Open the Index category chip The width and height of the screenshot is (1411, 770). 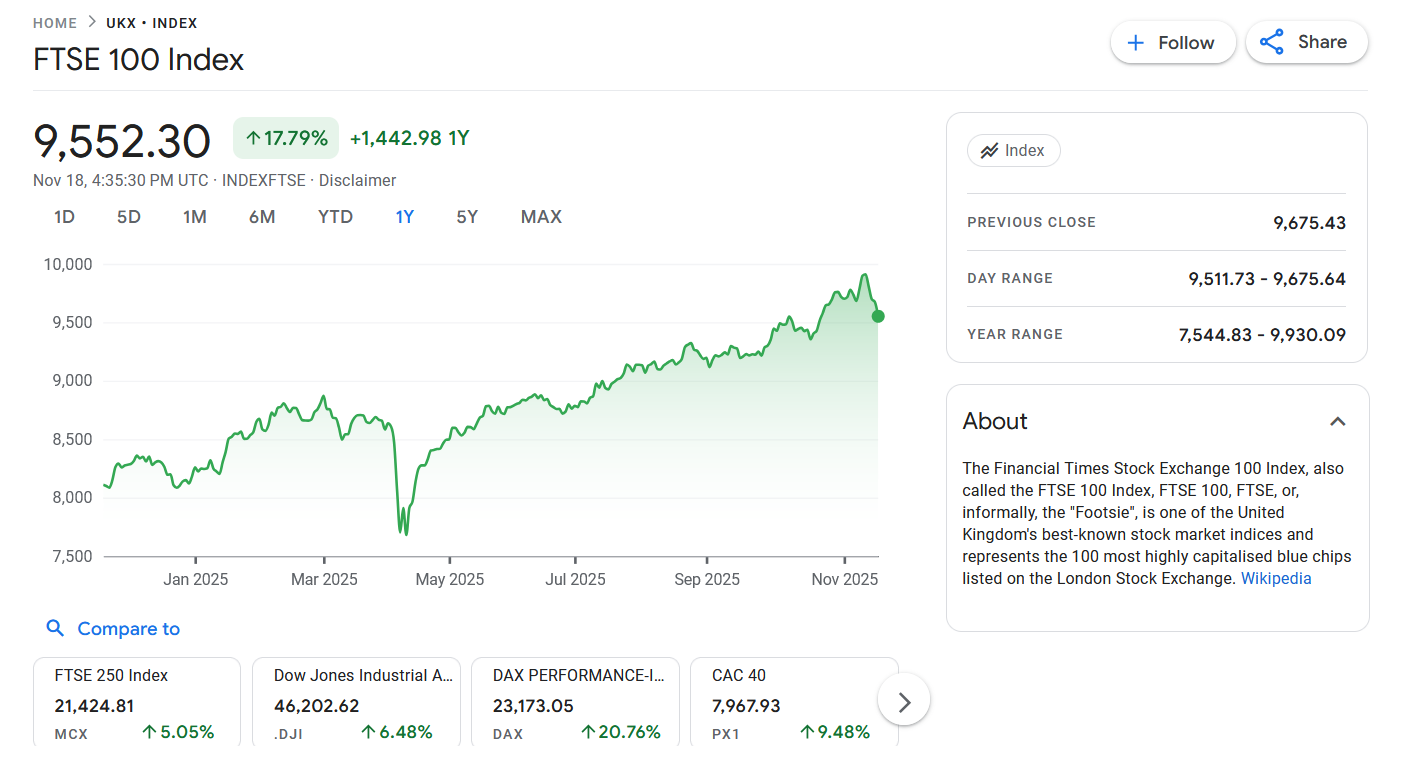pos(1014,151)
